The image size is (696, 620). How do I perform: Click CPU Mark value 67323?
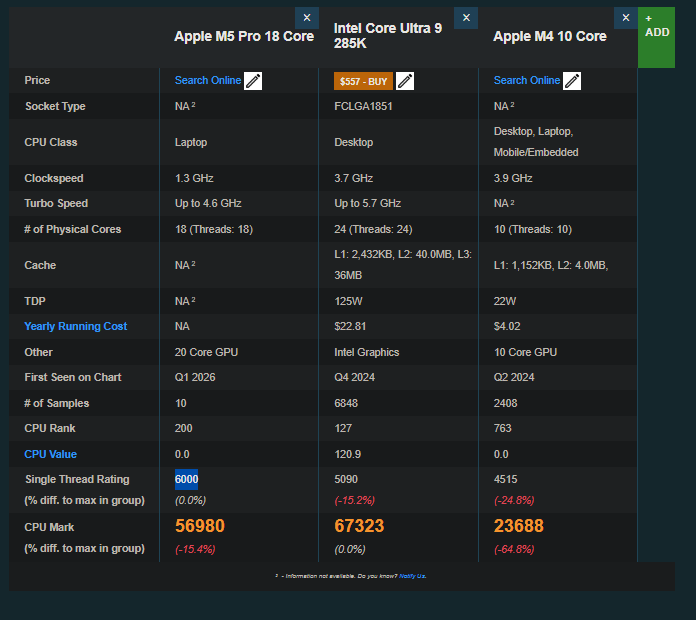click(359, 526)
